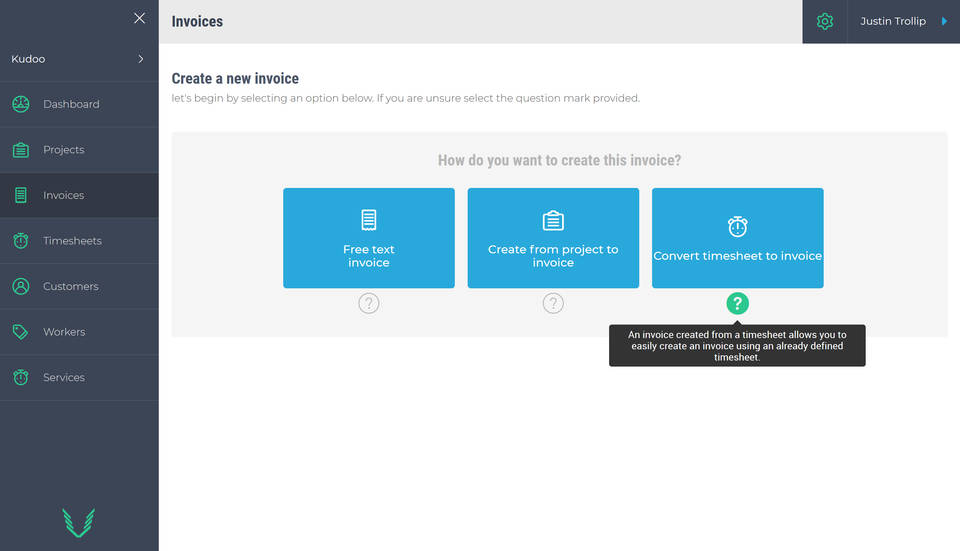Show help for Create from project option
Screen dimensions: 960x551
(x=553, y=303)
